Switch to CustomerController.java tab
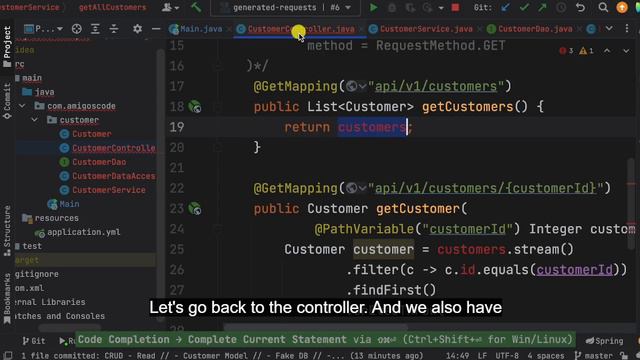The height and width of the screenshot is (360, 640). point(301,29)
